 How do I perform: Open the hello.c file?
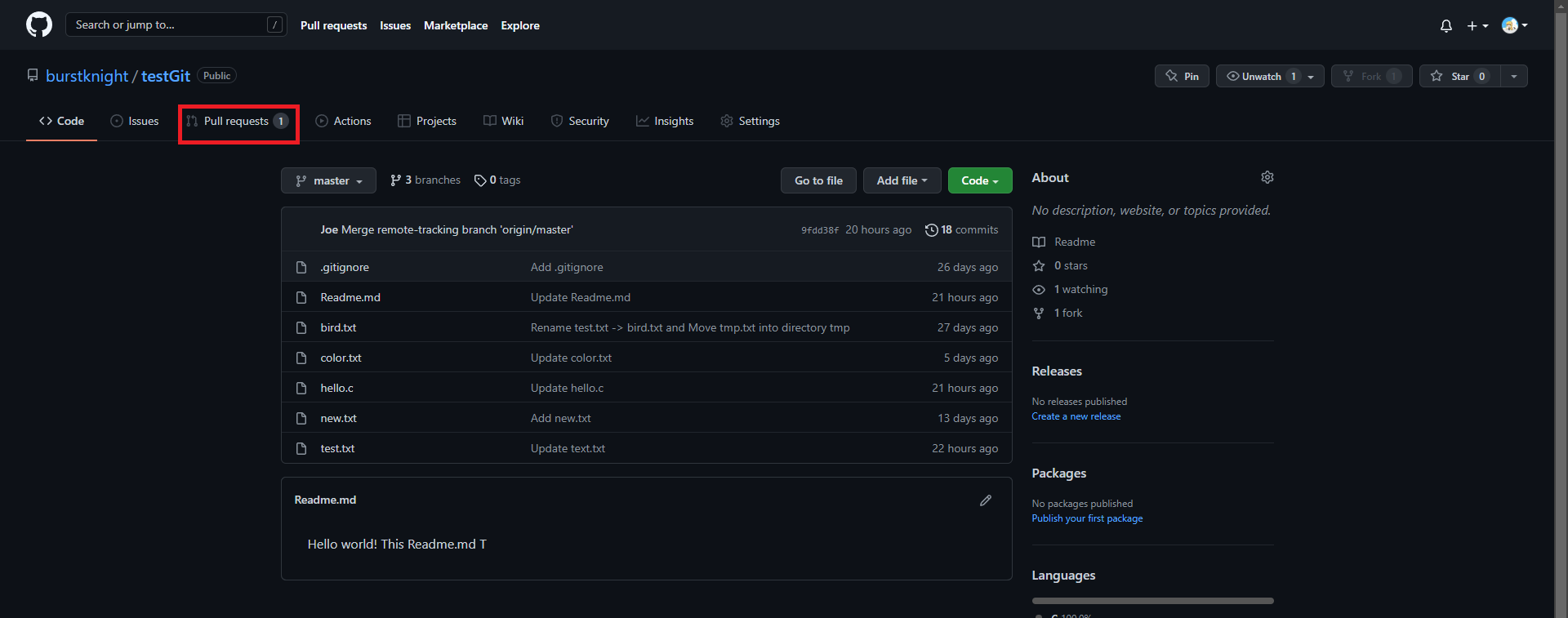click(x=336, y=388)
